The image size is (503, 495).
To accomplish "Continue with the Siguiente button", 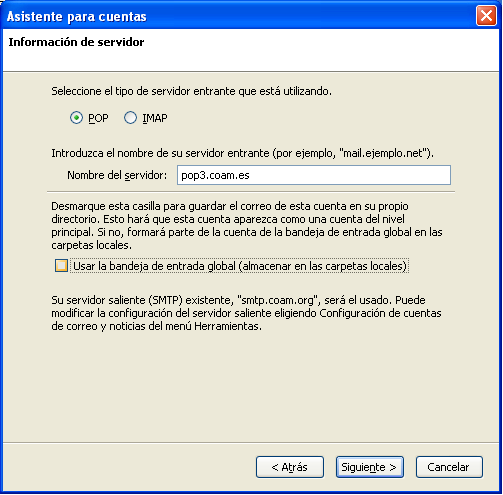I will (x=370, y=467).
